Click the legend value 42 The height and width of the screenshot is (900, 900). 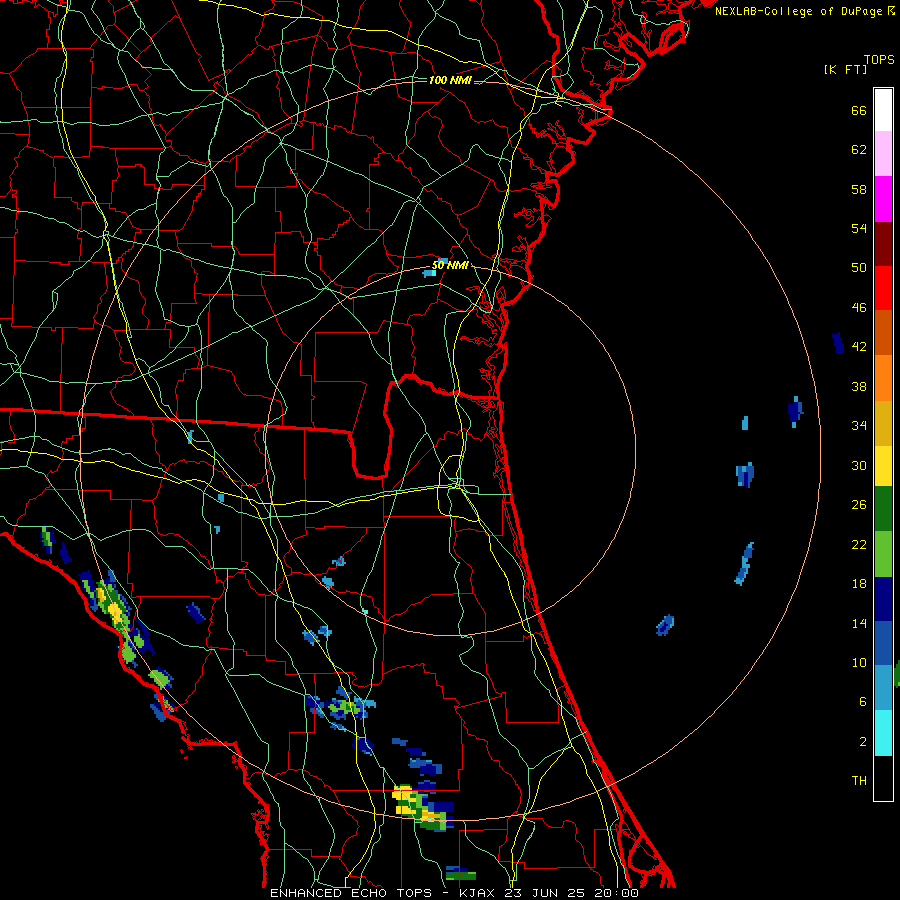click(859, 347)
